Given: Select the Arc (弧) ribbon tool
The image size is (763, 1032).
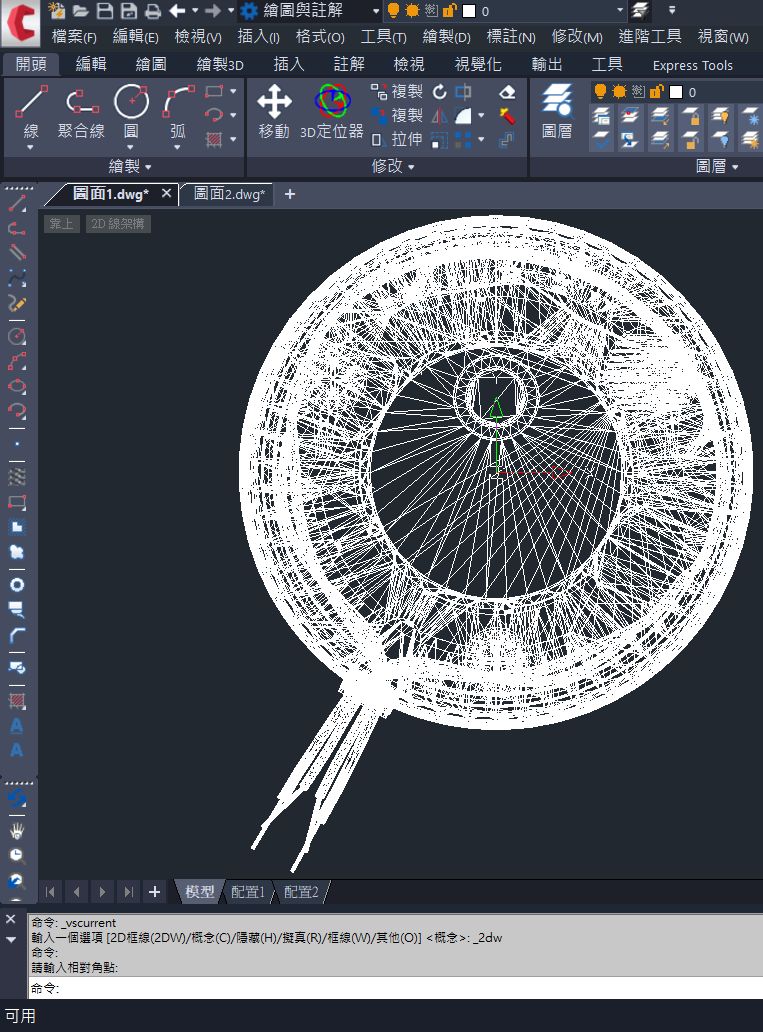Looking at the screenshot, I should tap(178, 112).
